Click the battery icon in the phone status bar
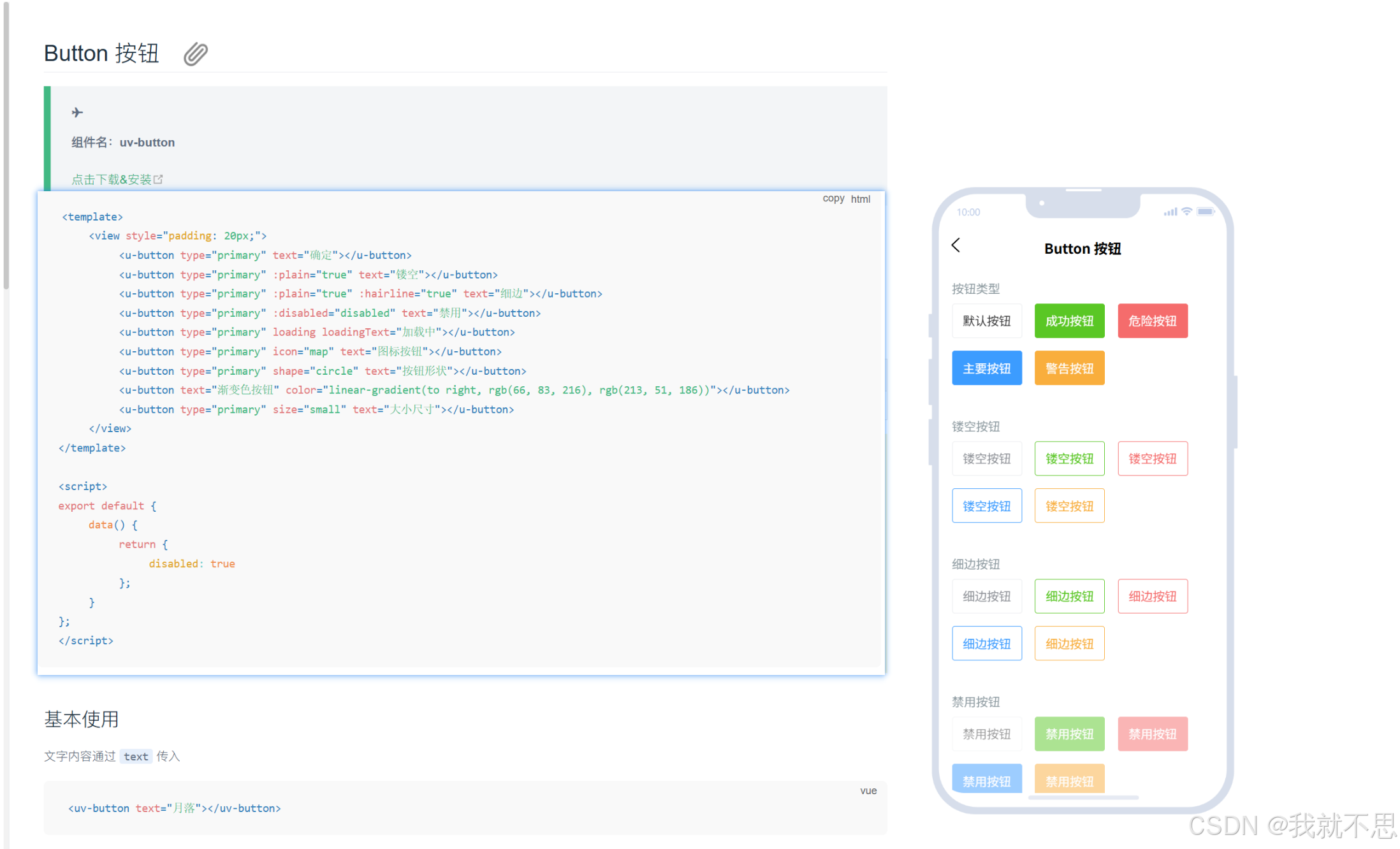Image resolution: width=1400 pixels, height=849 pixels. (x=1205, y=212)
